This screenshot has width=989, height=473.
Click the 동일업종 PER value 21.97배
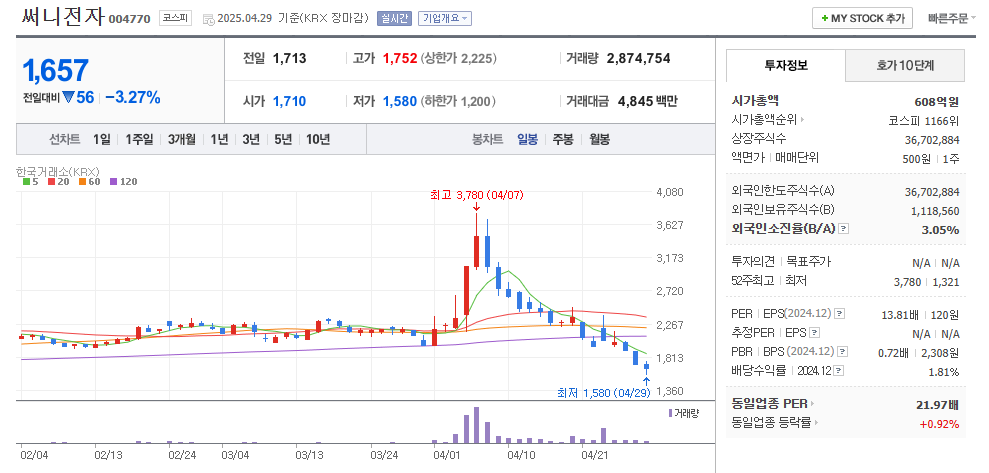click(x=938, y=404)
